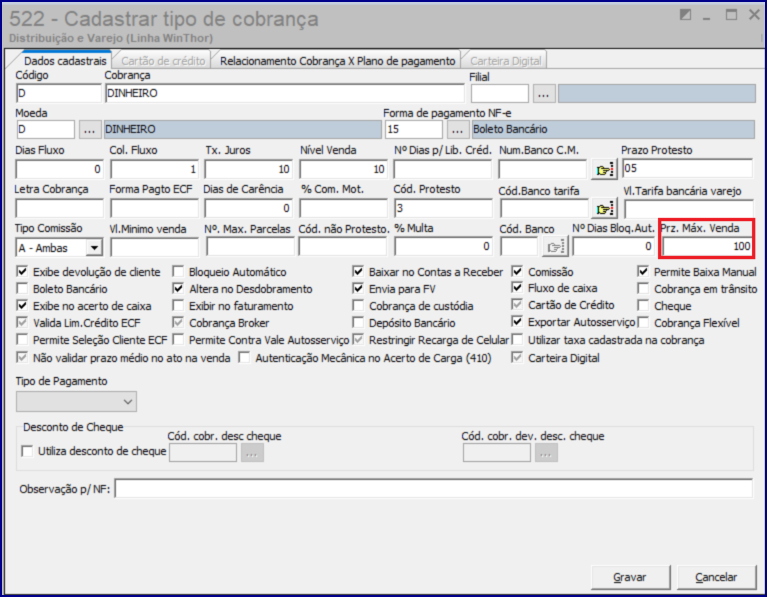Toggle Exibe no acerto de caixa

coord(22,306)
